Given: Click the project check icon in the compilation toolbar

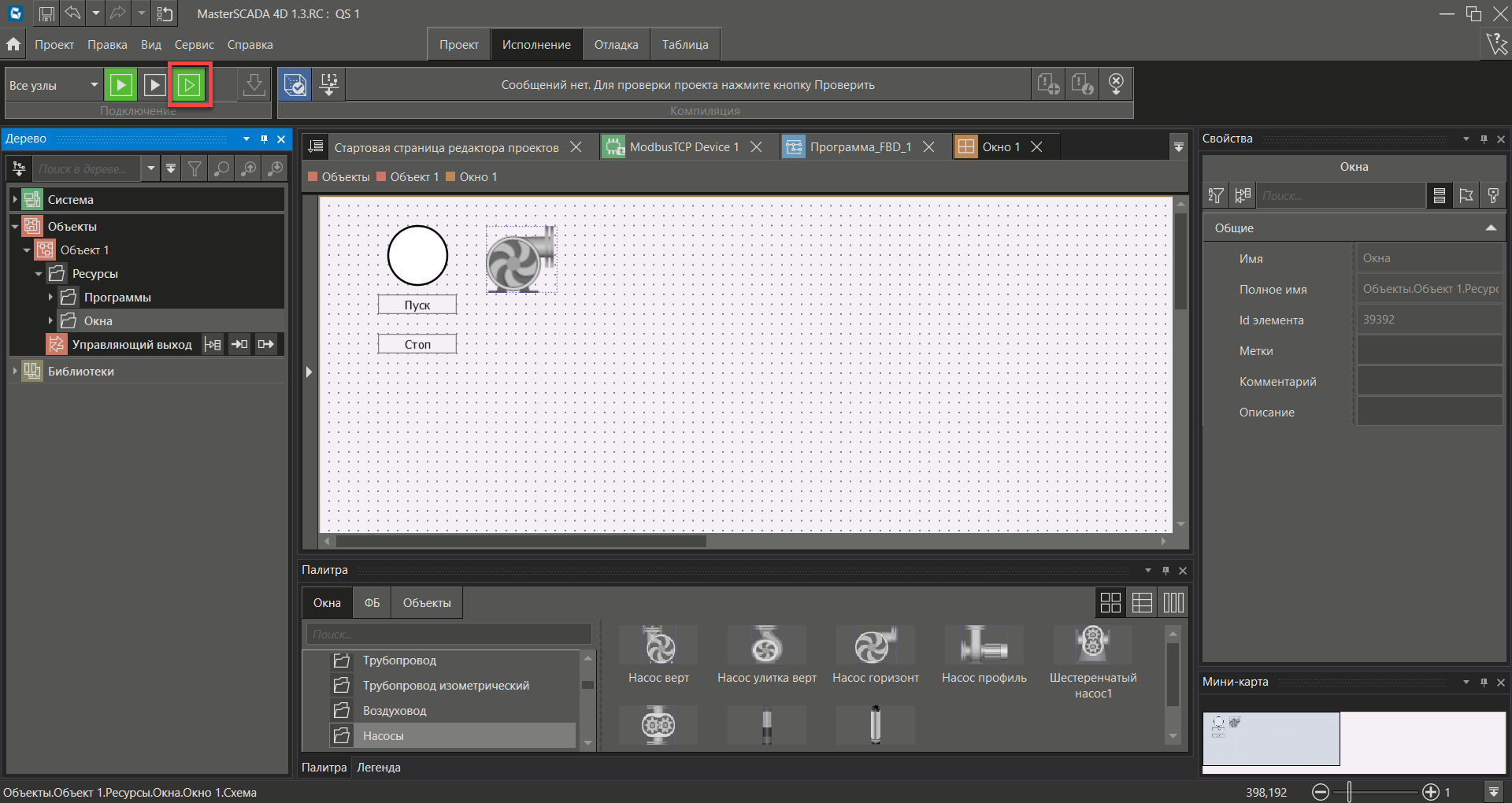Looking at the screenshot, I should pos(295,85).
